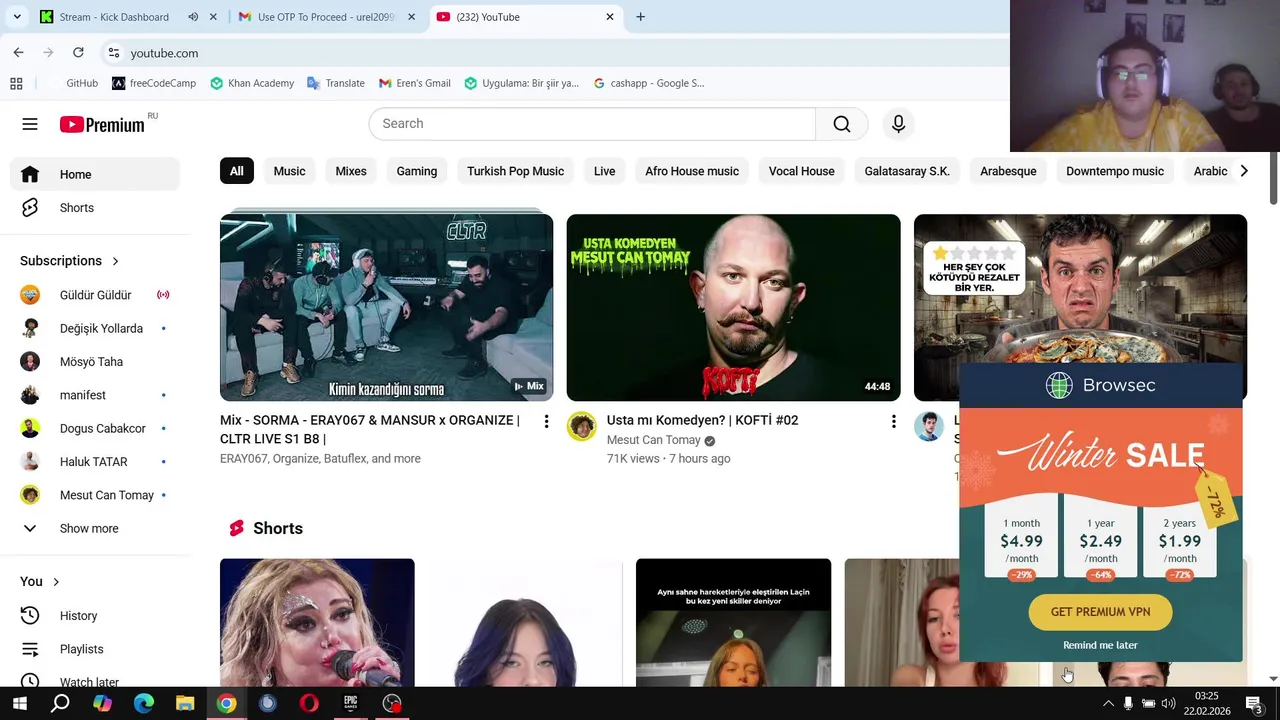Open Haluk TATAR subscription
Viewport: 1280px width, 720px height.
coord(96,462)
